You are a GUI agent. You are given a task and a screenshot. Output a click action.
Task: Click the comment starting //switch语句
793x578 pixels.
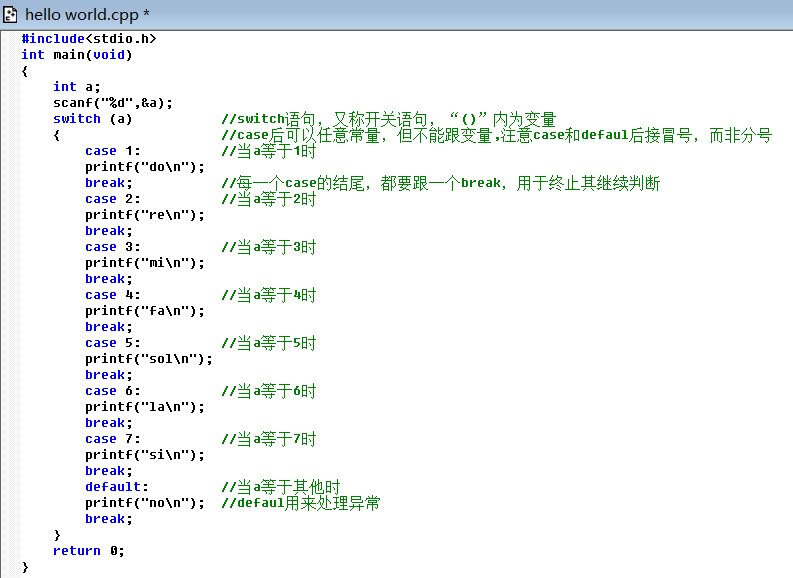(389, 119)
